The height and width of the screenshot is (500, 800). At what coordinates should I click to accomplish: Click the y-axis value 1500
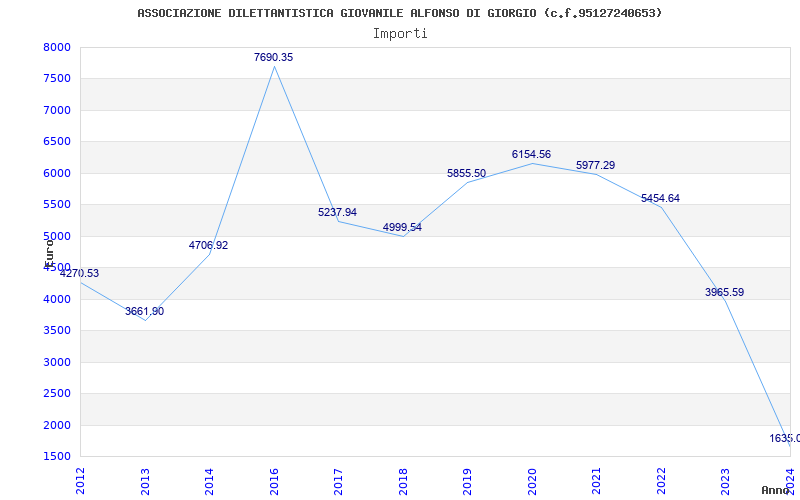click(x=57, y=457)
